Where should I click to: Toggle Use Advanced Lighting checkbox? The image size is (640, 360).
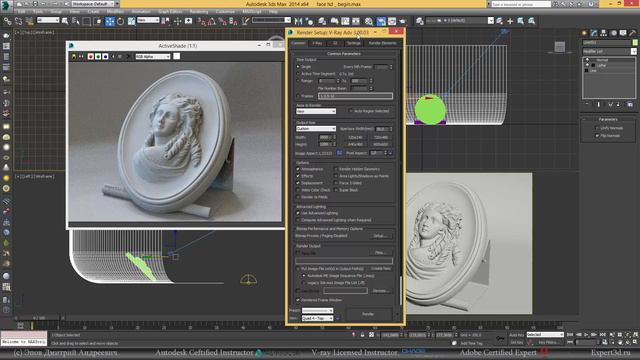click(x=298, y=213)
